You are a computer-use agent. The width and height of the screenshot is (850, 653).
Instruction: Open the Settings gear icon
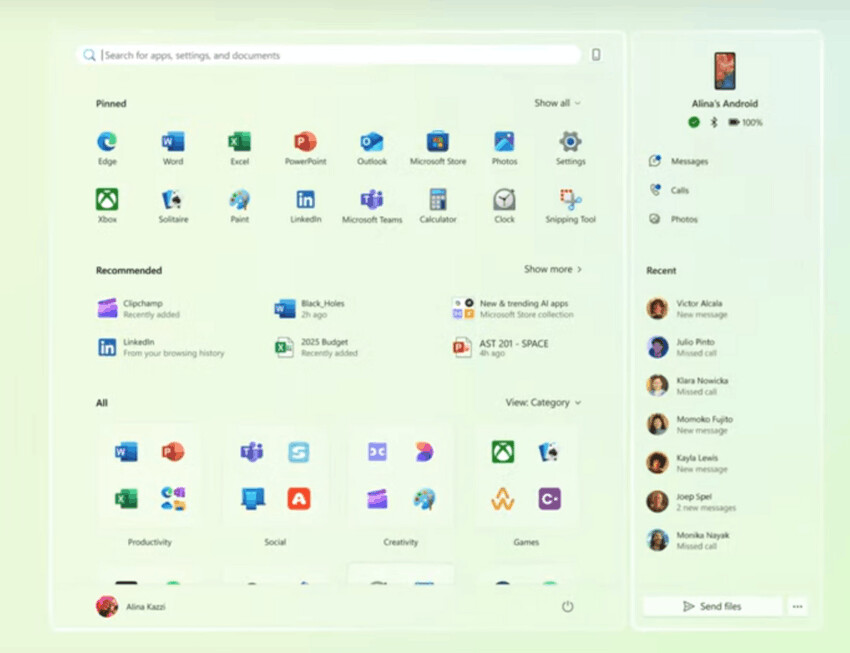pos(570,142)
